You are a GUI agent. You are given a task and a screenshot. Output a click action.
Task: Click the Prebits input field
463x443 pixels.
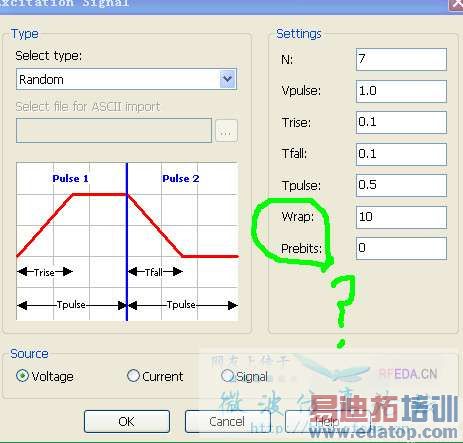(401, 248)
